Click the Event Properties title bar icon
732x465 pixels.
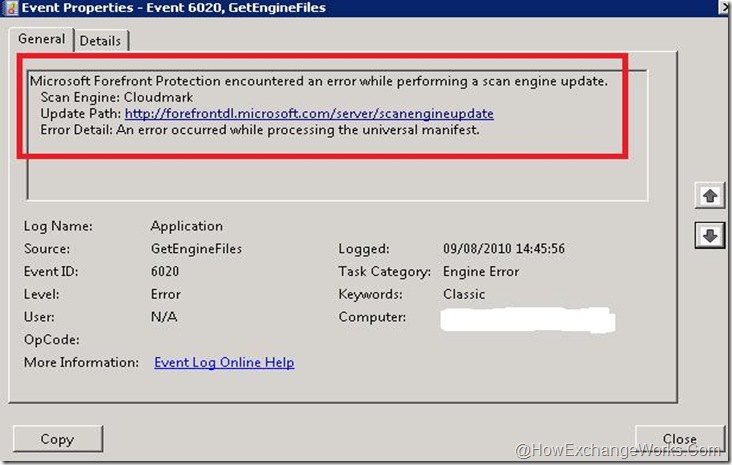tap(10, 7)
